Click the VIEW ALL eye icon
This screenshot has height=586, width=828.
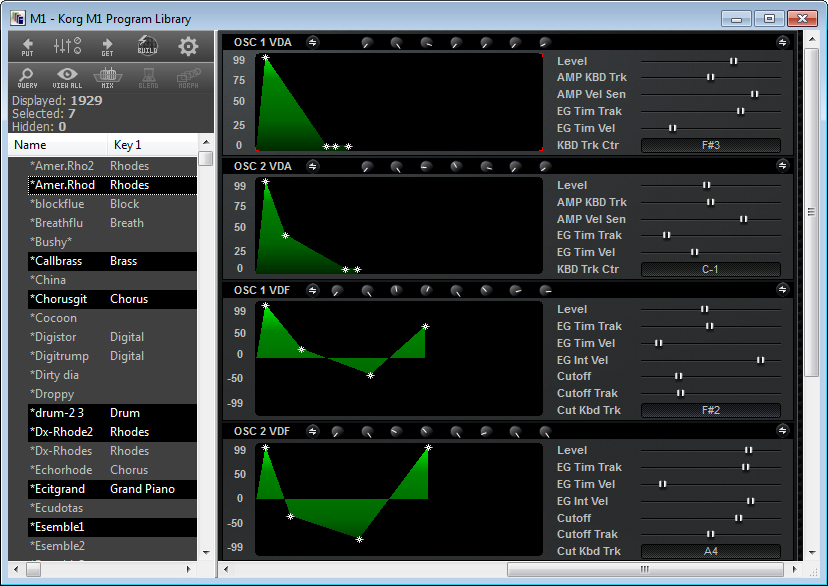(x=68, y=78)
